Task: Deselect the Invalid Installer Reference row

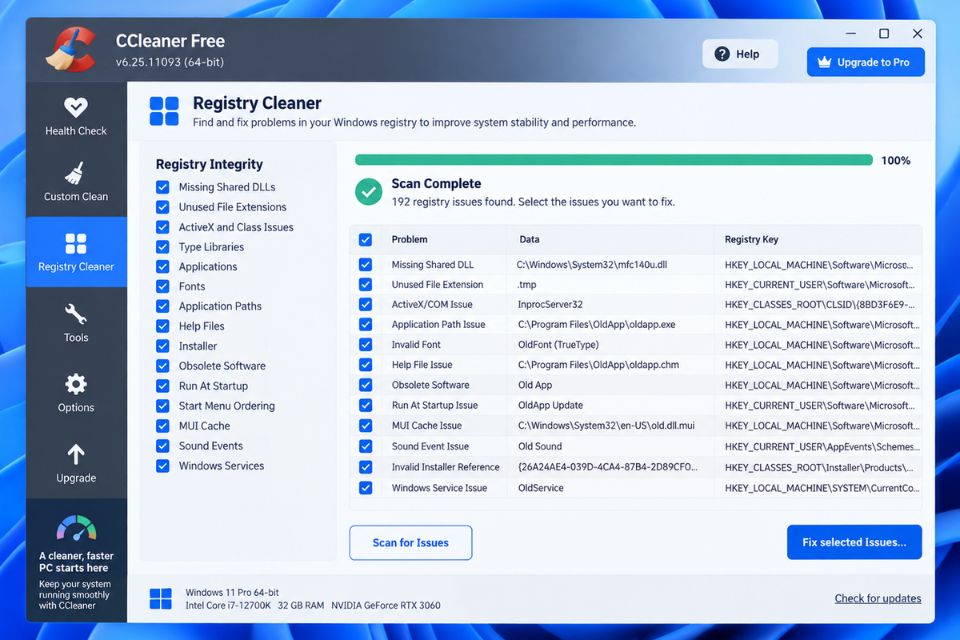Action: 366,467
